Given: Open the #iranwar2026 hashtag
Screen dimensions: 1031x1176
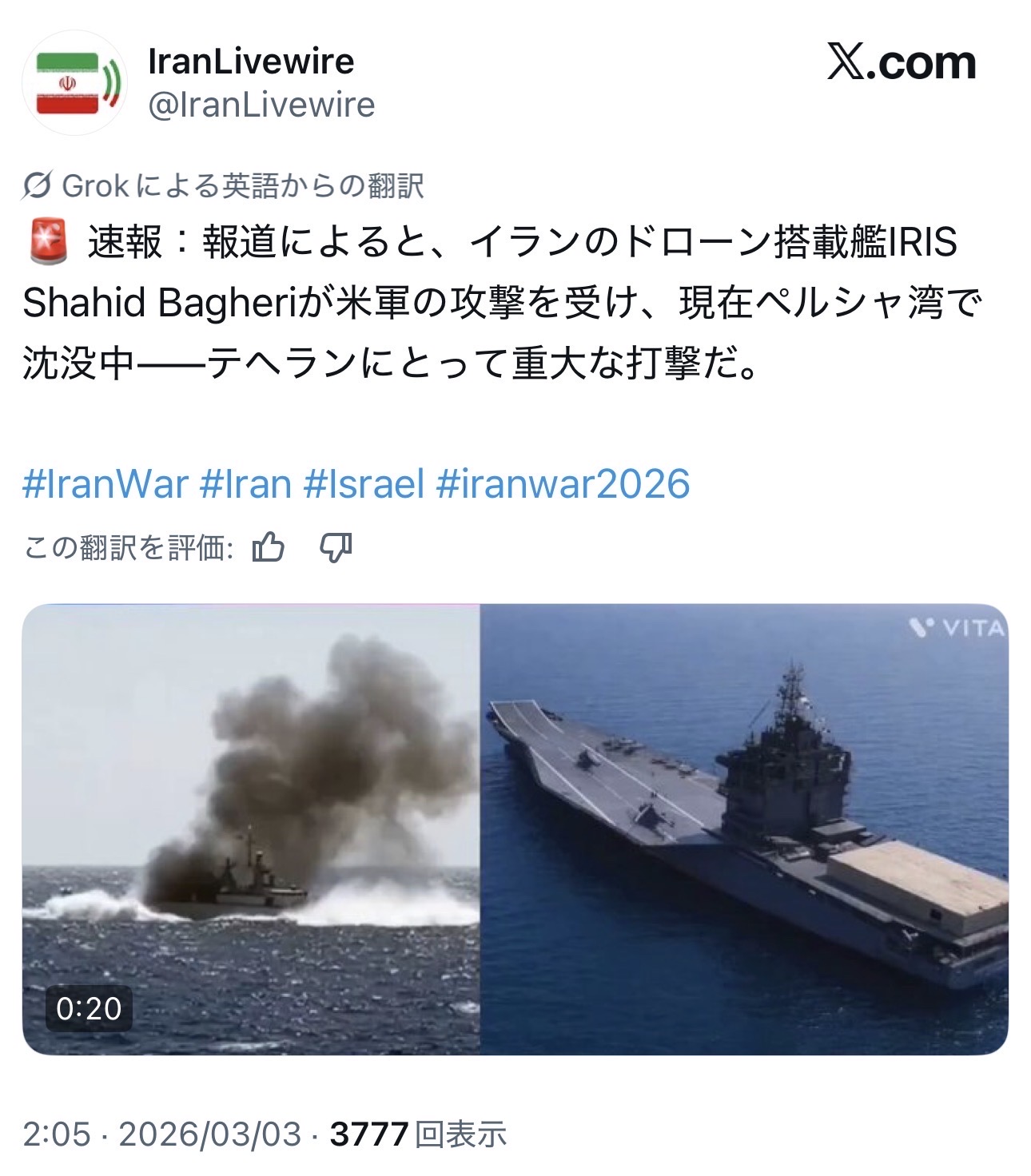Looking at the screenshot, I should coord(563,484).
